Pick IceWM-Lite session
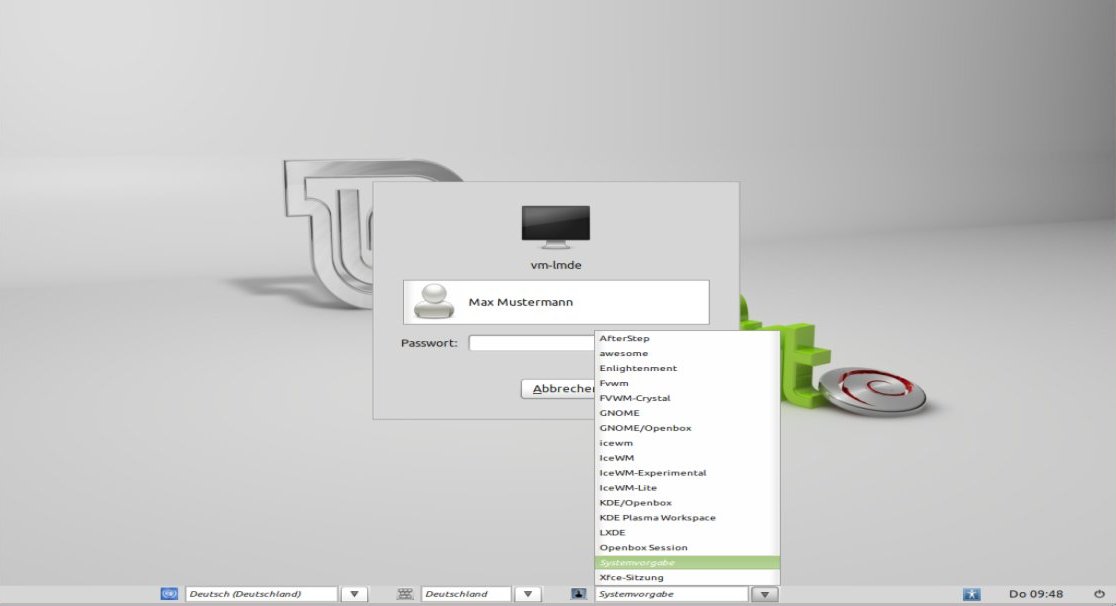 (x=687, y=488)
